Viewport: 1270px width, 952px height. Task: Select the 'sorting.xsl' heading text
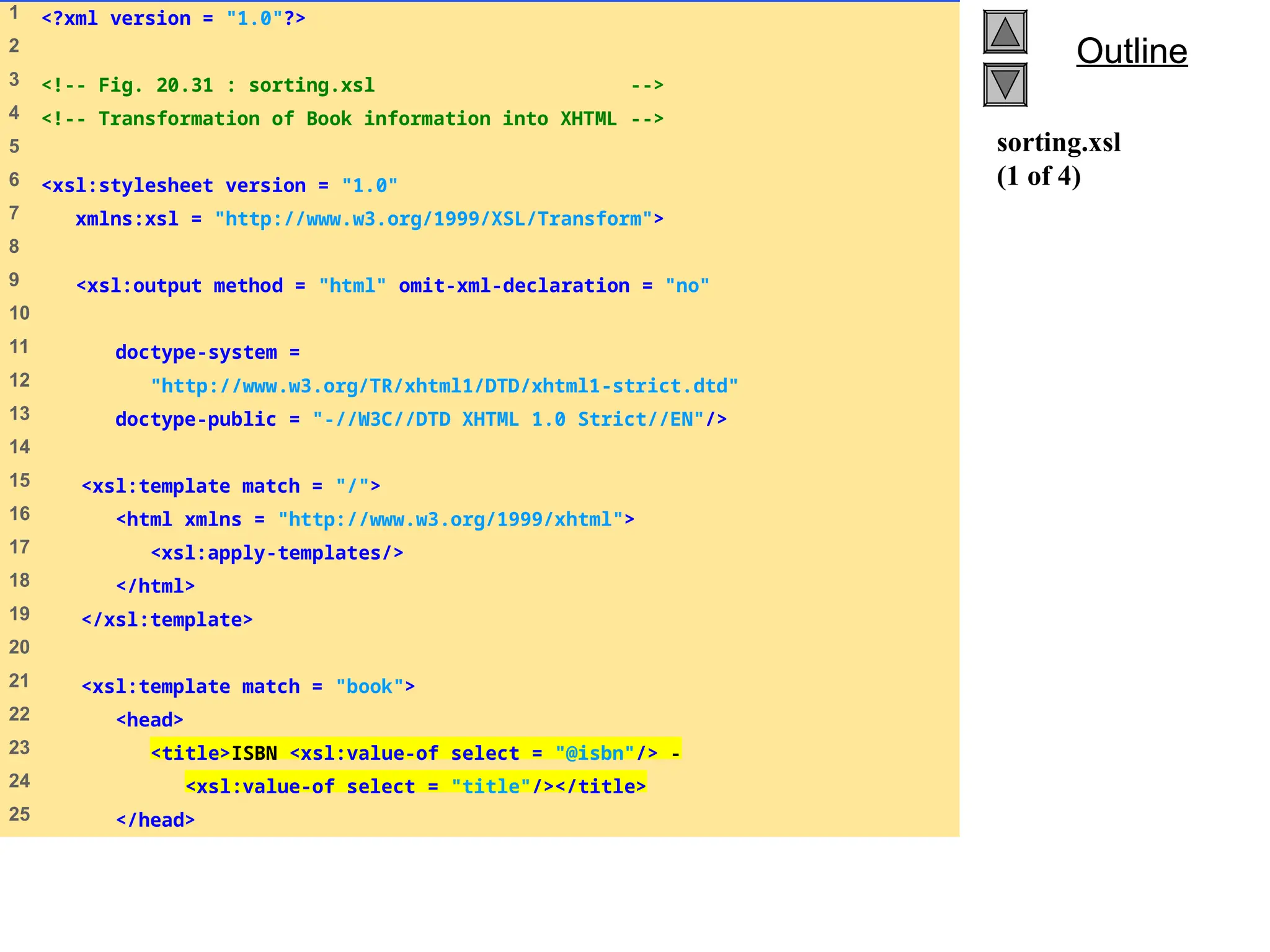click(1059, 143)
